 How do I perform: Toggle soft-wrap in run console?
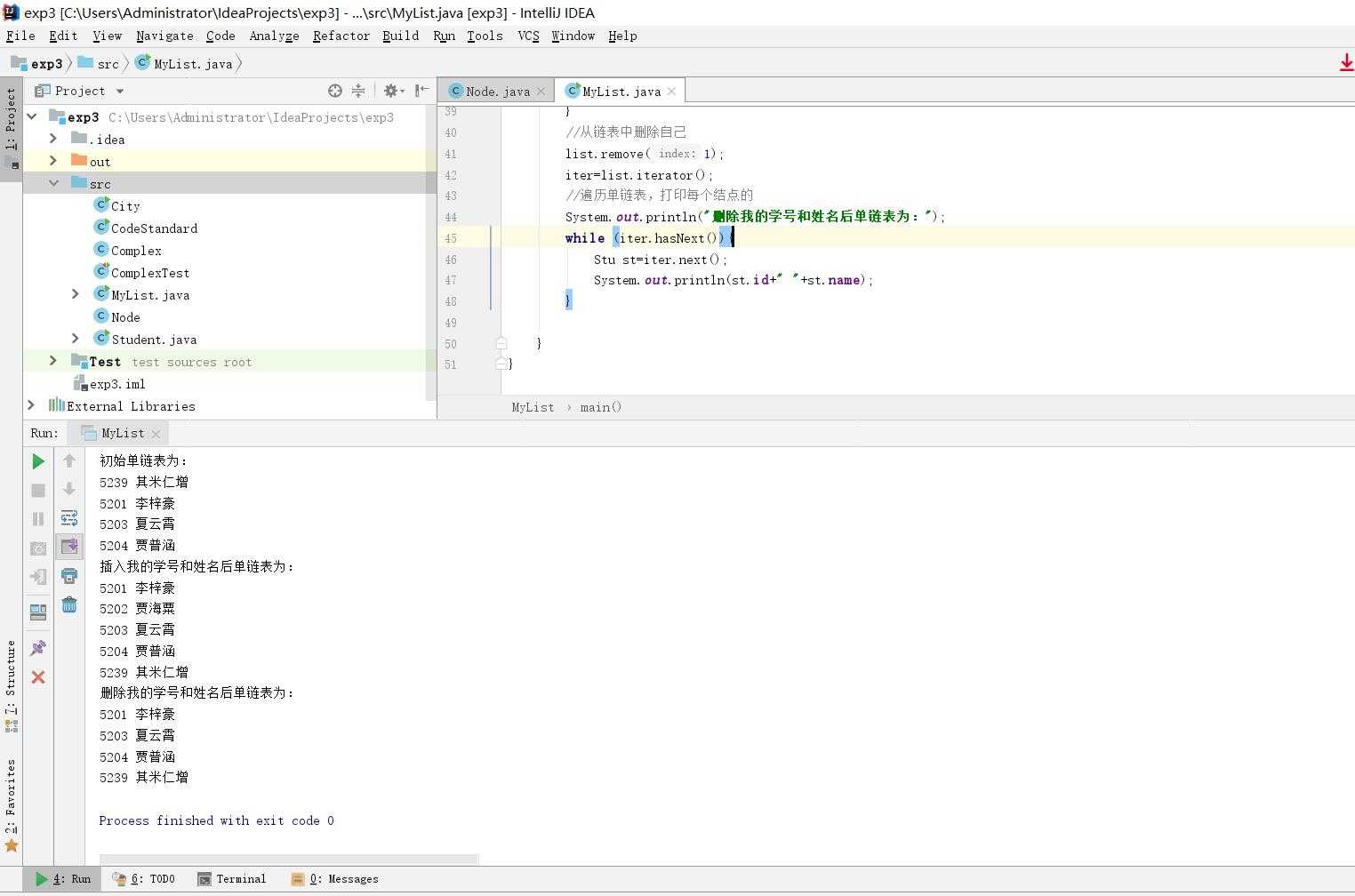coord(69,517)
